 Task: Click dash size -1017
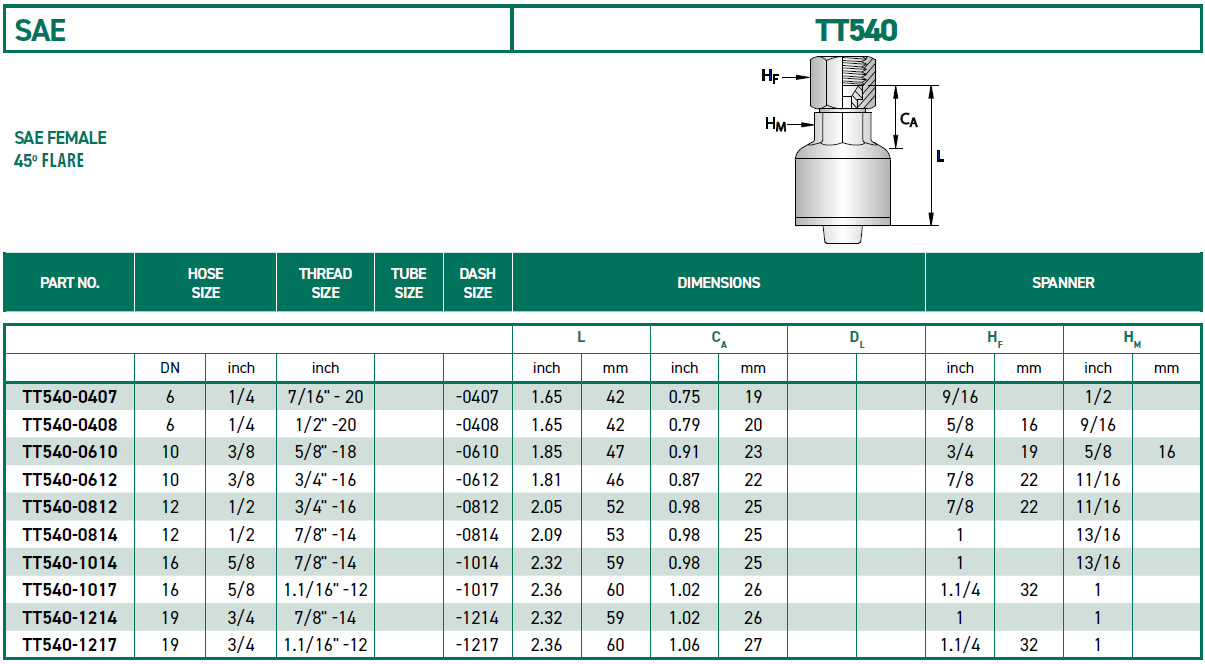pyautogui.click(x=477, y=590)
